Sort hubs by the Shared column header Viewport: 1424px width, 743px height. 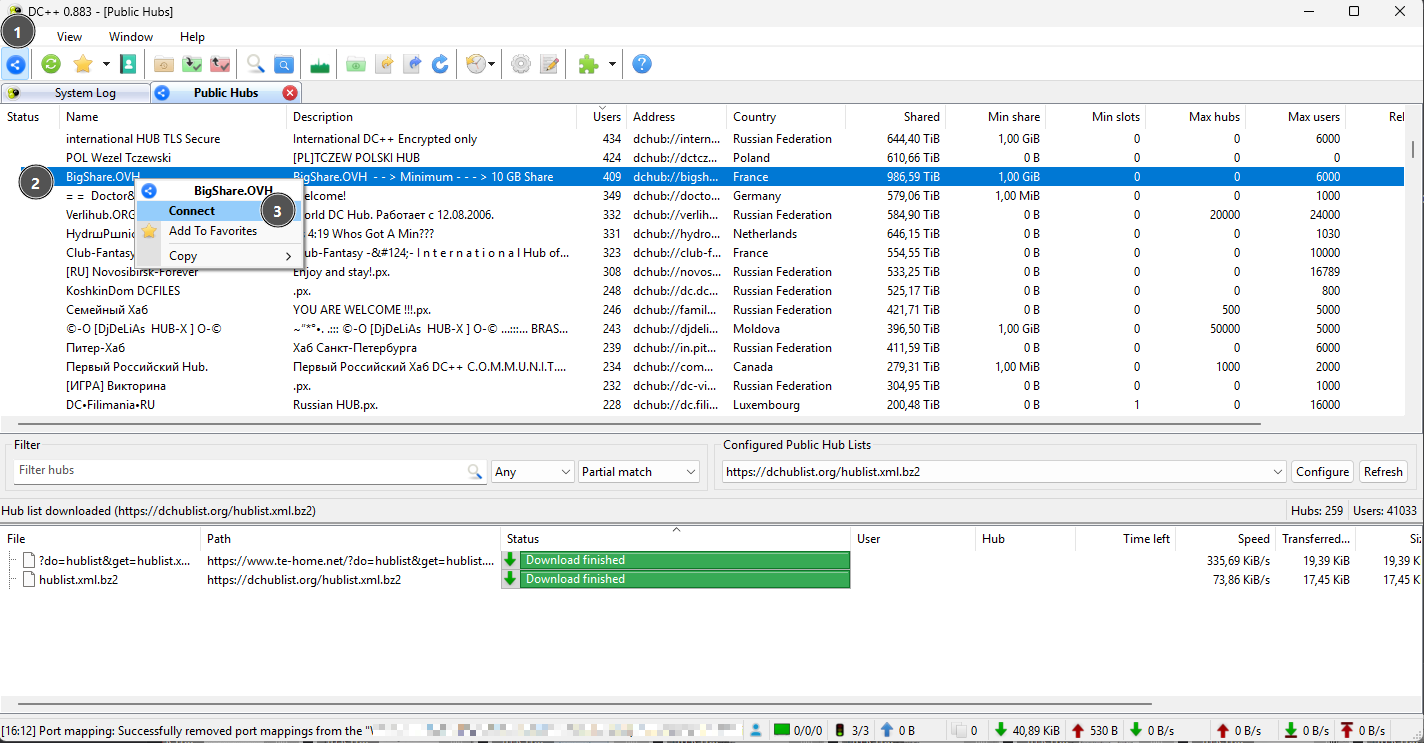pyautogui.click(x=896, y=117)
